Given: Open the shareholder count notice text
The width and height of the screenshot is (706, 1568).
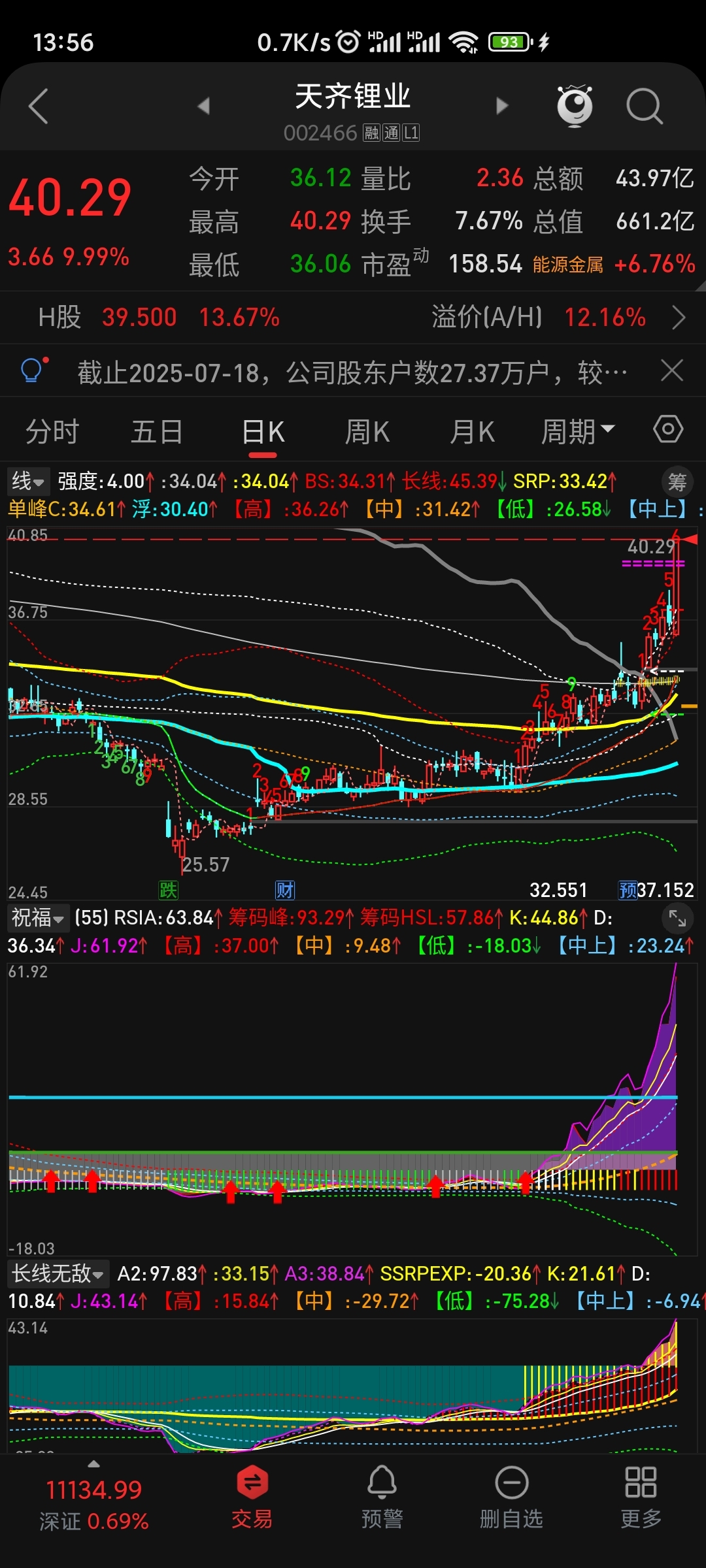Looking at the screenshot, I should [x=352, y=372].
